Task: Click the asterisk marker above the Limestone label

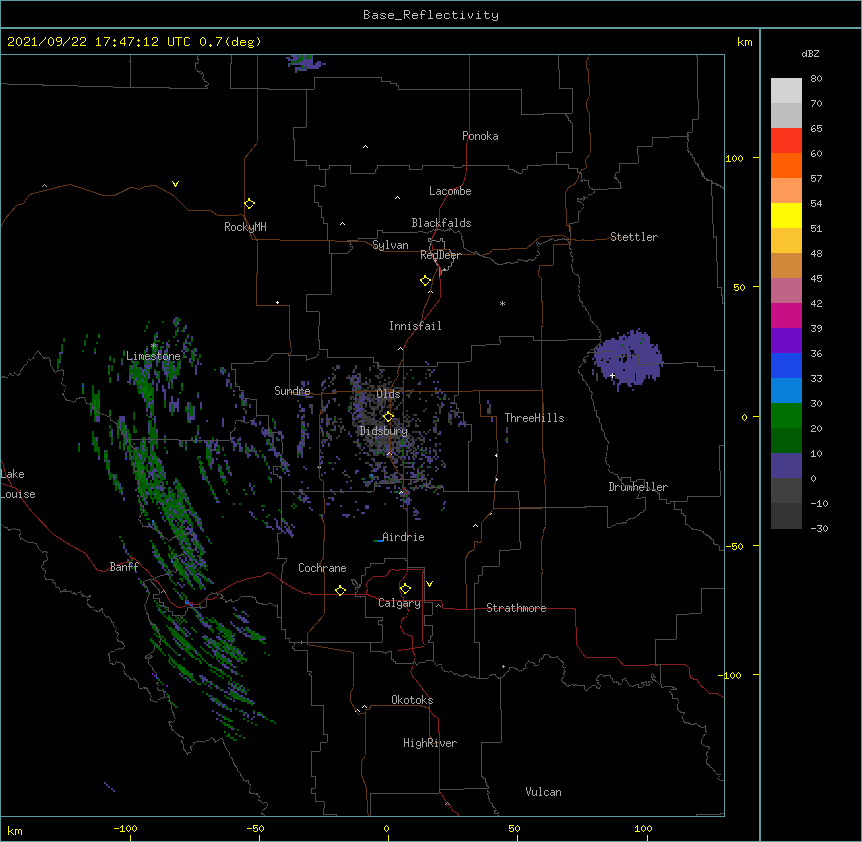Action: pos(153,346)
